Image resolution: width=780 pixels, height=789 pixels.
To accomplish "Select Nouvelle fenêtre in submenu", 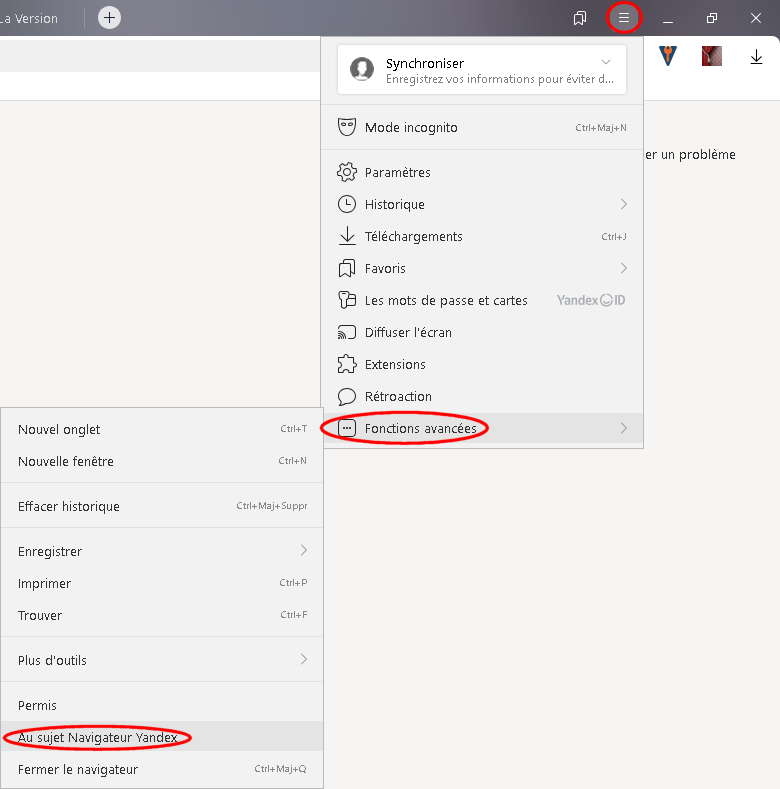I will 162,461.
